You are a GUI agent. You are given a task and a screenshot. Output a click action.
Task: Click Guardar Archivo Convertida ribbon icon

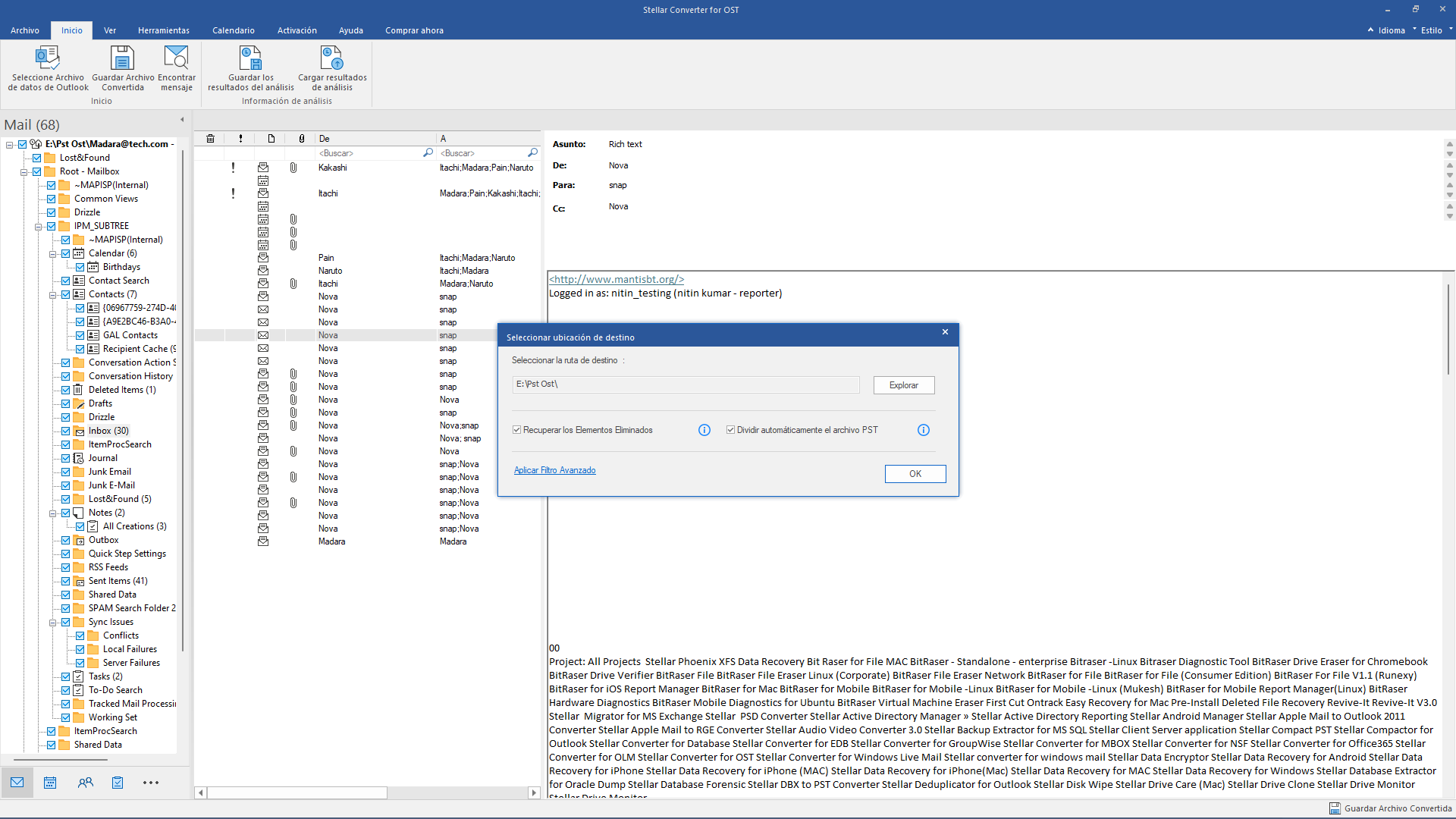tap(122, 58)
